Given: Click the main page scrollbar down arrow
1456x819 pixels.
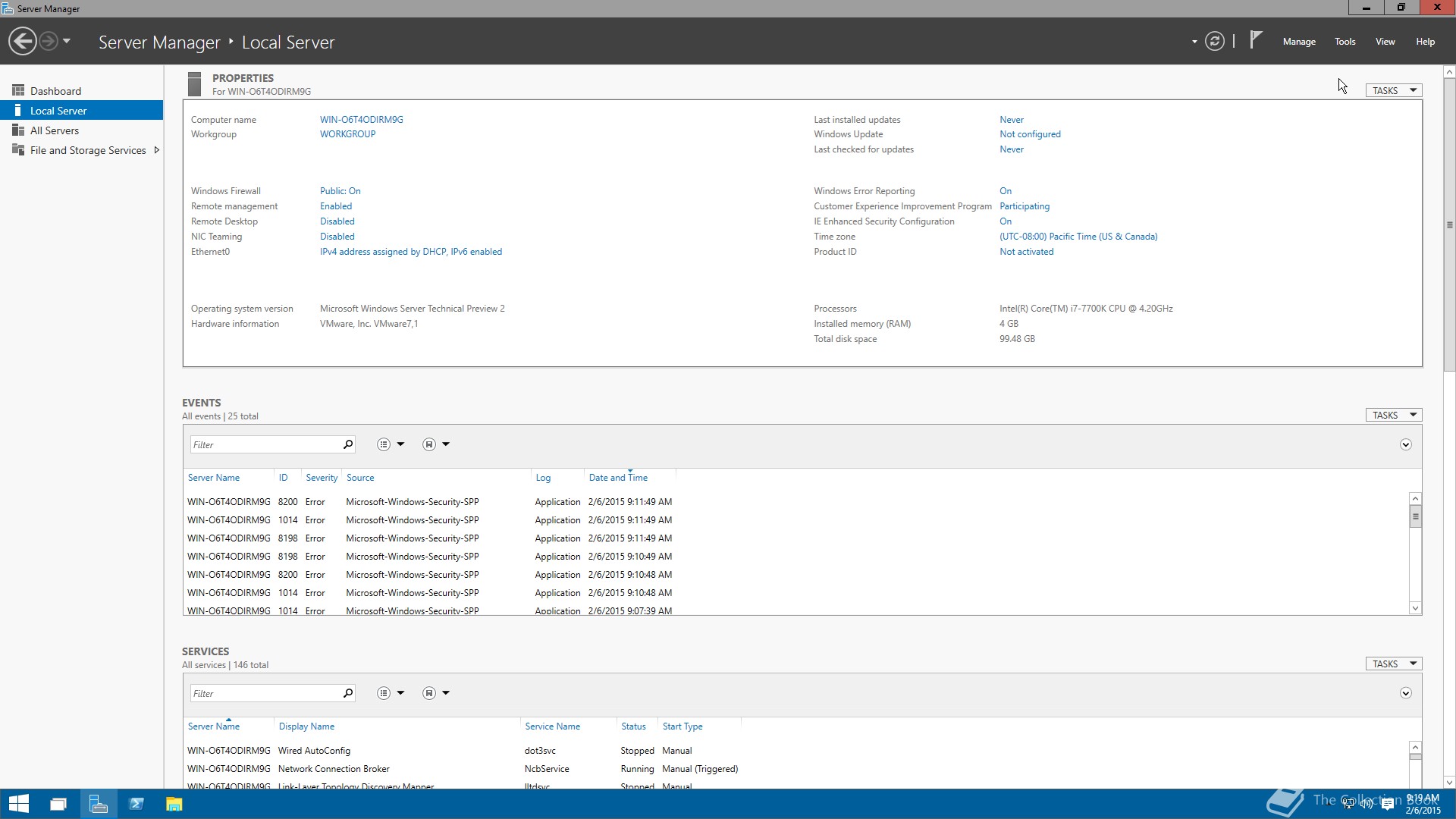Looking at the screenshot, I should [x=1449, y=783].
